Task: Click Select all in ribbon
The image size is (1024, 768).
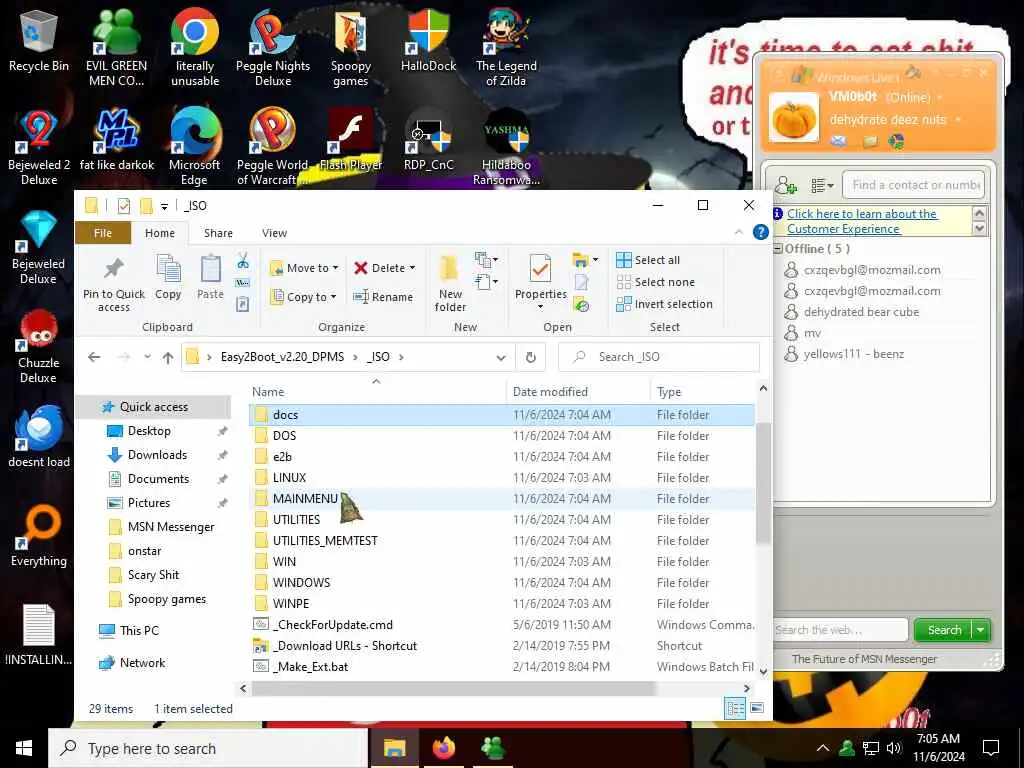Action: coord(648,260)
